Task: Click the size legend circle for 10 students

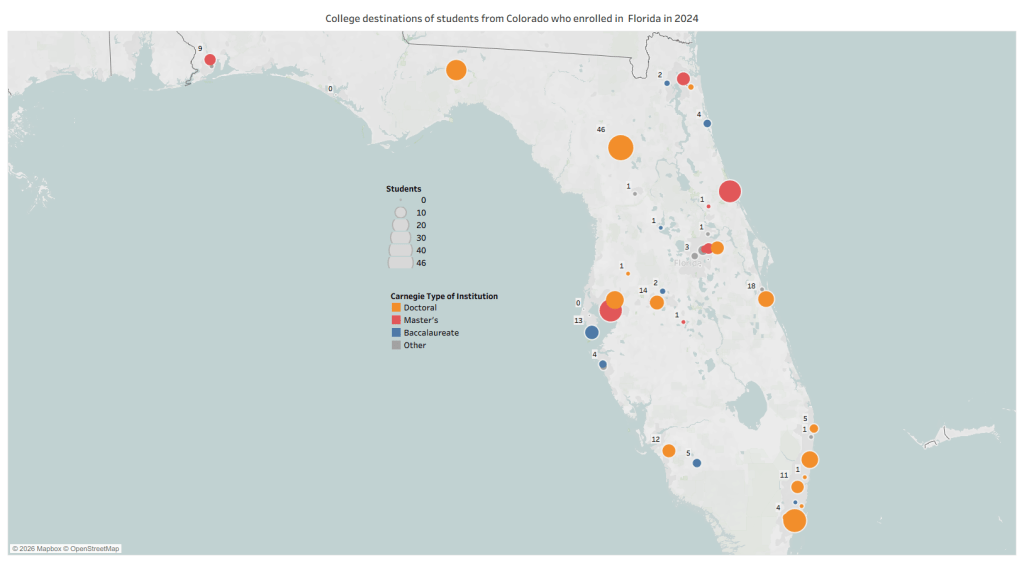Action: point(400,213)
